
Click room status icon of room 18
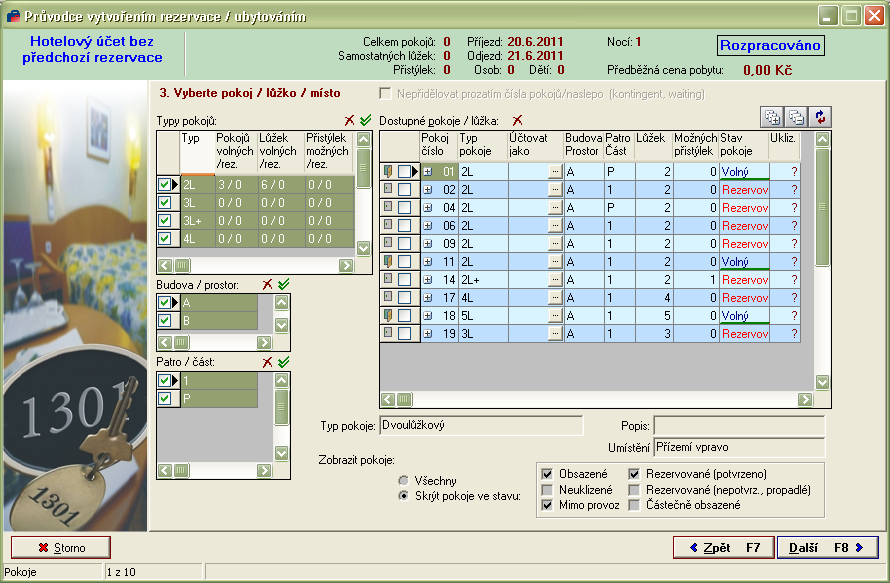pos(388,314)
